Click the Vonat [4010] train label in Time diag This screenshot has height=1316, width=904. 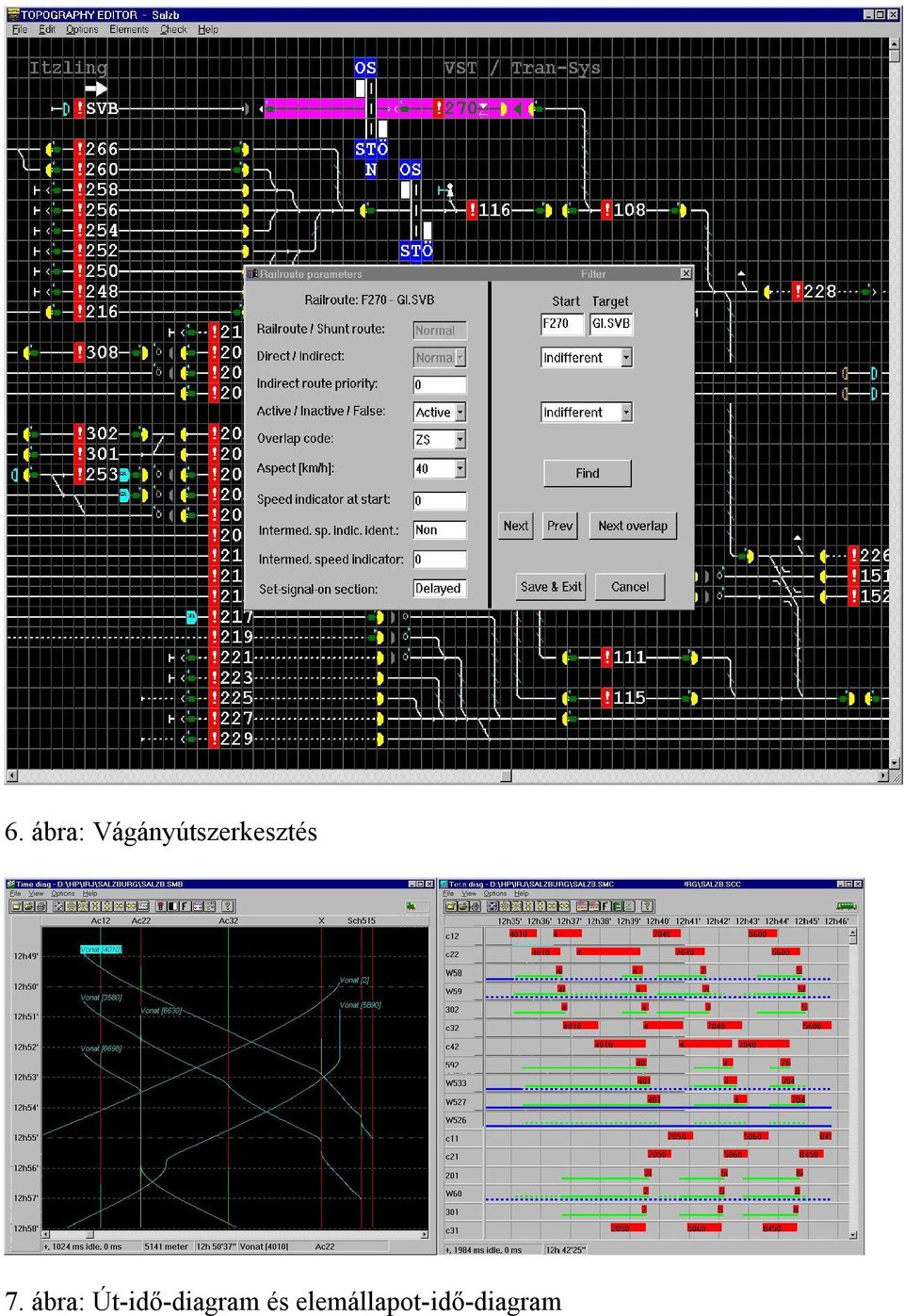click(101, 950)
